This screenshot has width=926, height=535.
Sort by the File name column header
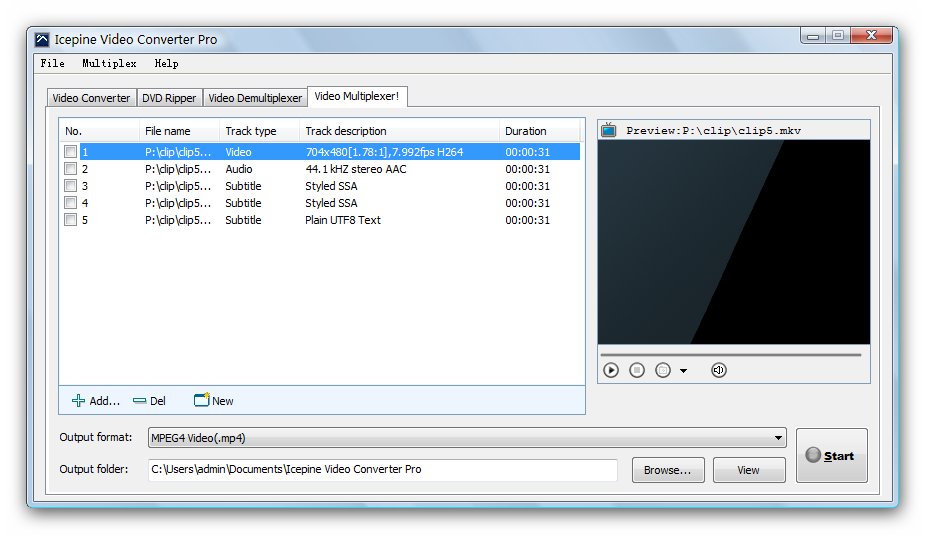[x=180, y=131]
